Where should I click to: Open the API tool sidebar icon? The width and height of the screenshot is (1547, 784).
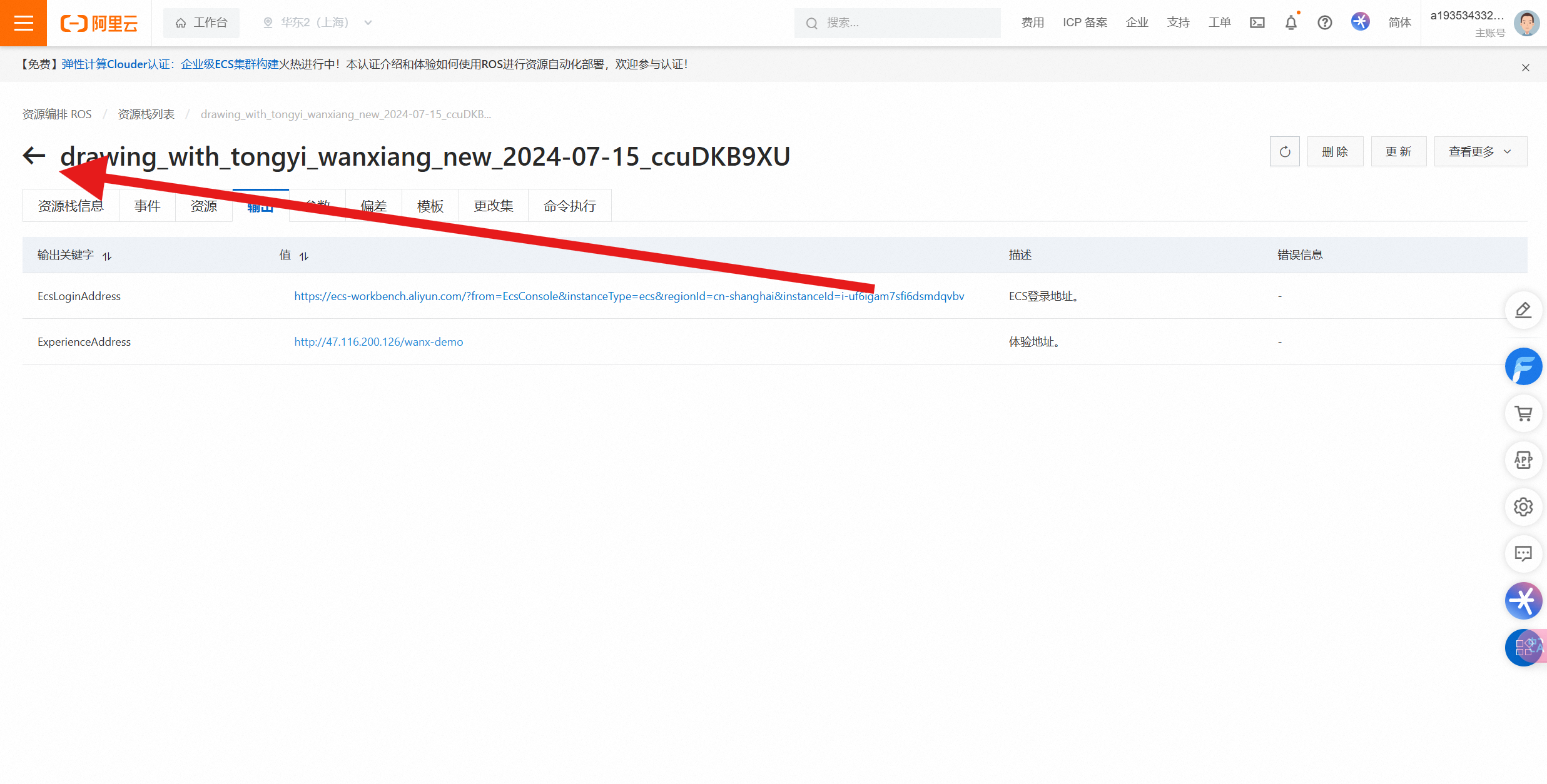1523,460
